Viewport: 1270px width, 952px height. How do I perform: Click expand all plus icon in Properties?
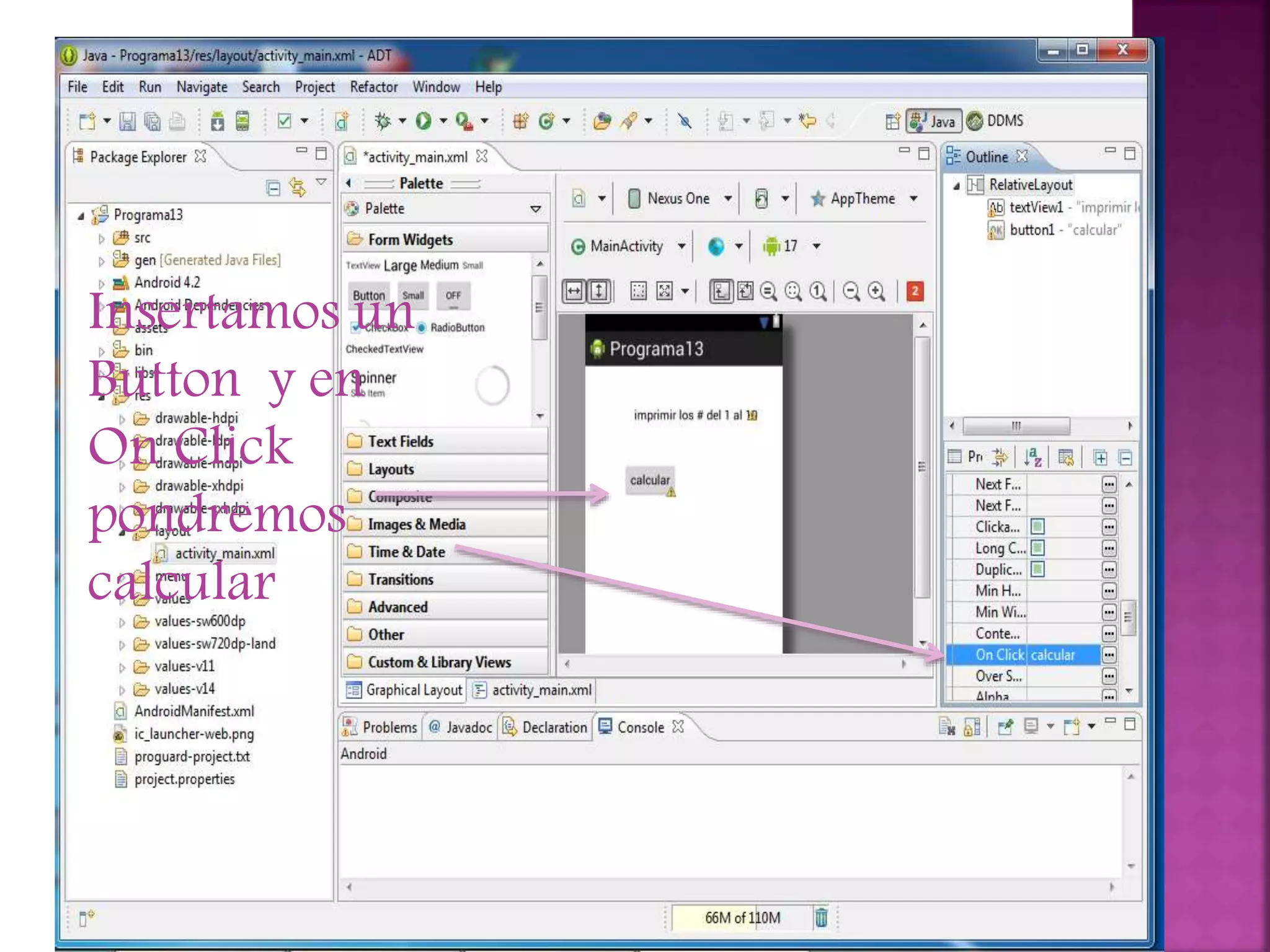click(1100, 458)
